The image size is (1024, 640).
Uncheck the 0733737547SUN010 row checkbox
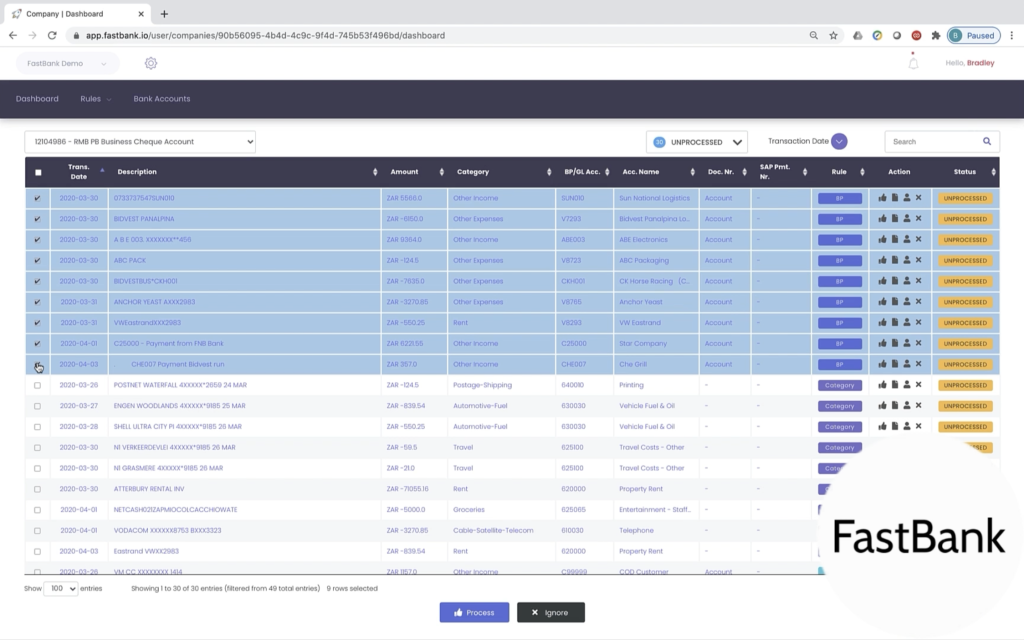pos(37,198)
